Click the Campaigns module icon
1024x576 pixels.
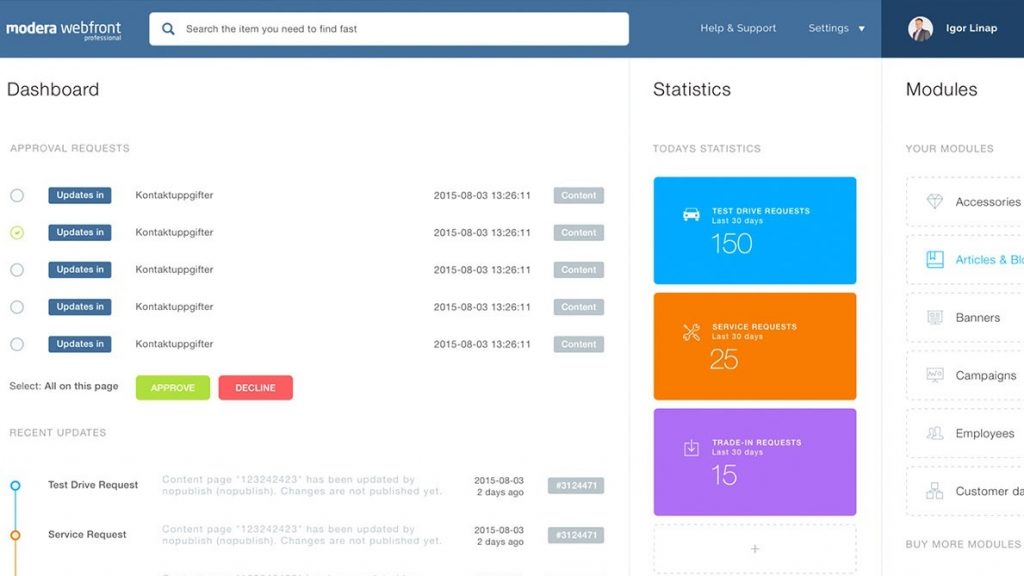click(935, 376)
